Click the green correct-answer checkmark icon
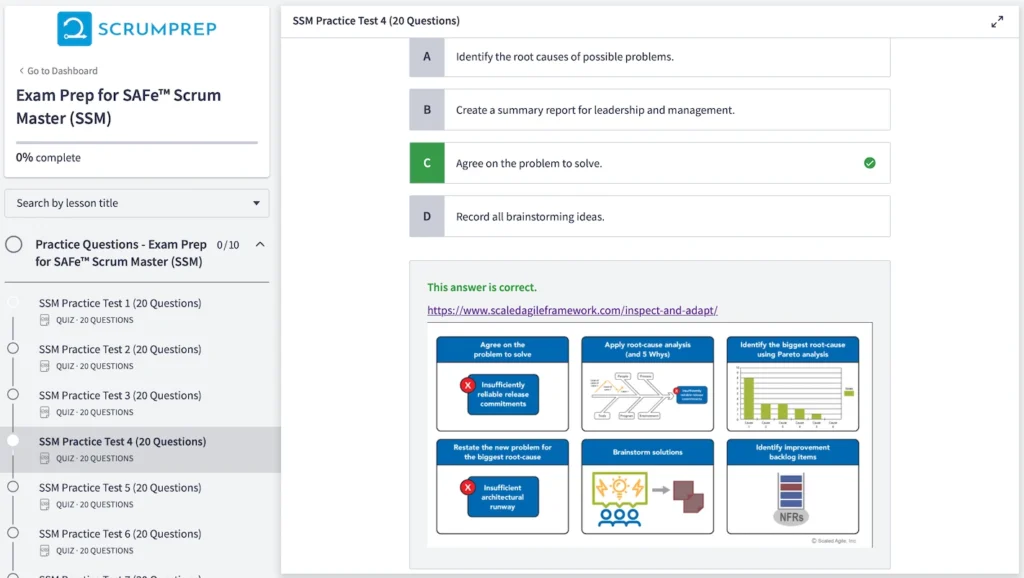 [x=869, y=163]
